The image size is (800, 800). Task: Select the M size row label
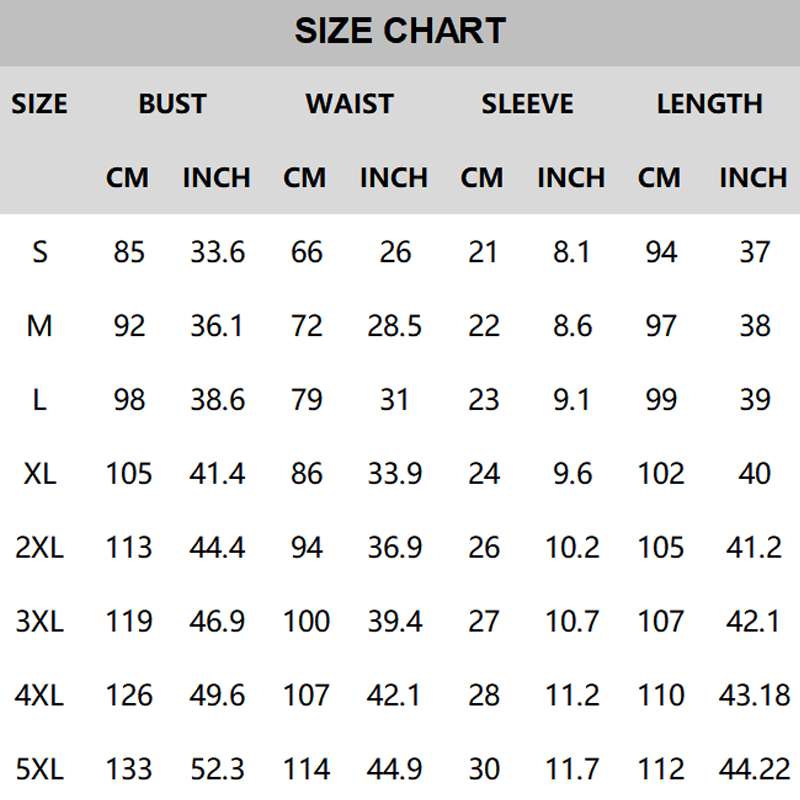(x=40, y=326)
